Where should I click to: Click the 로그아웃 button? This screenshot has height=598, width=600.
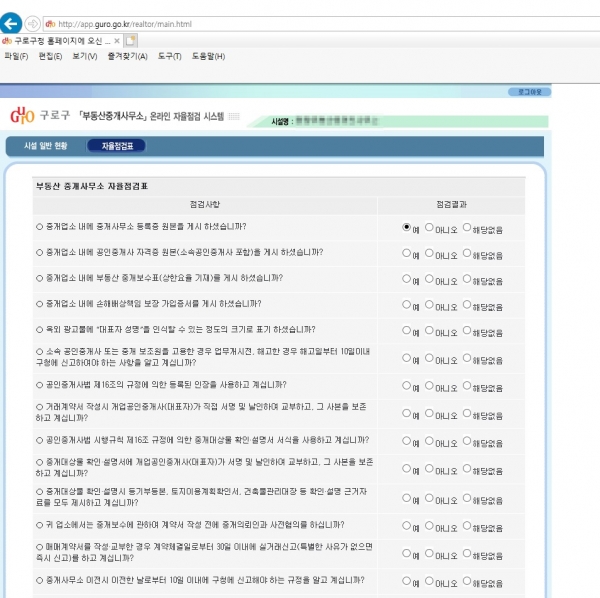(530, 92)
